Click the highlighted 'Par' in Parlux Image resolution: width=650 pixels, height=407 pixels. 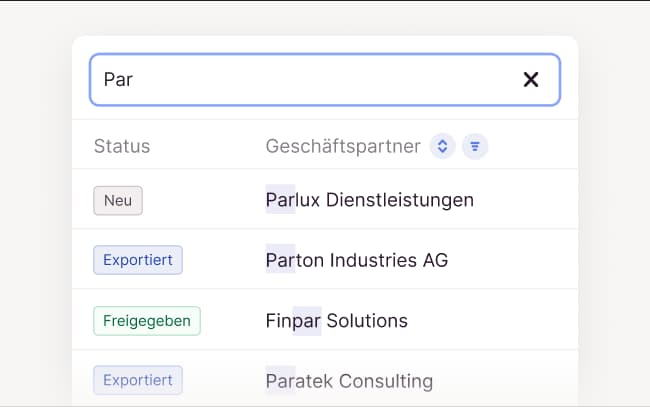click(281, 200)
